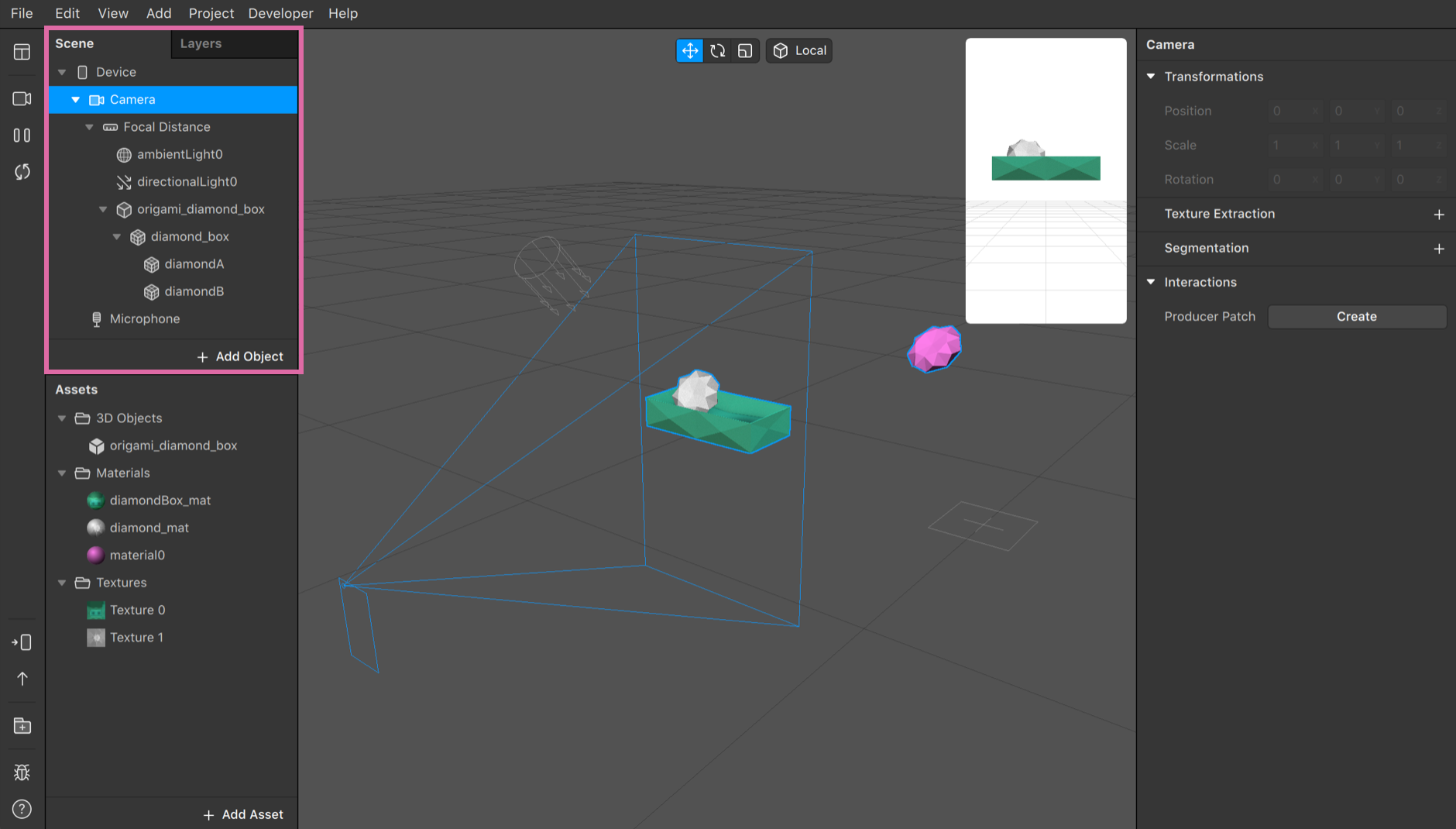
Task: Collapse the Materials folder in Assets
Action: [x=62, y=473]
